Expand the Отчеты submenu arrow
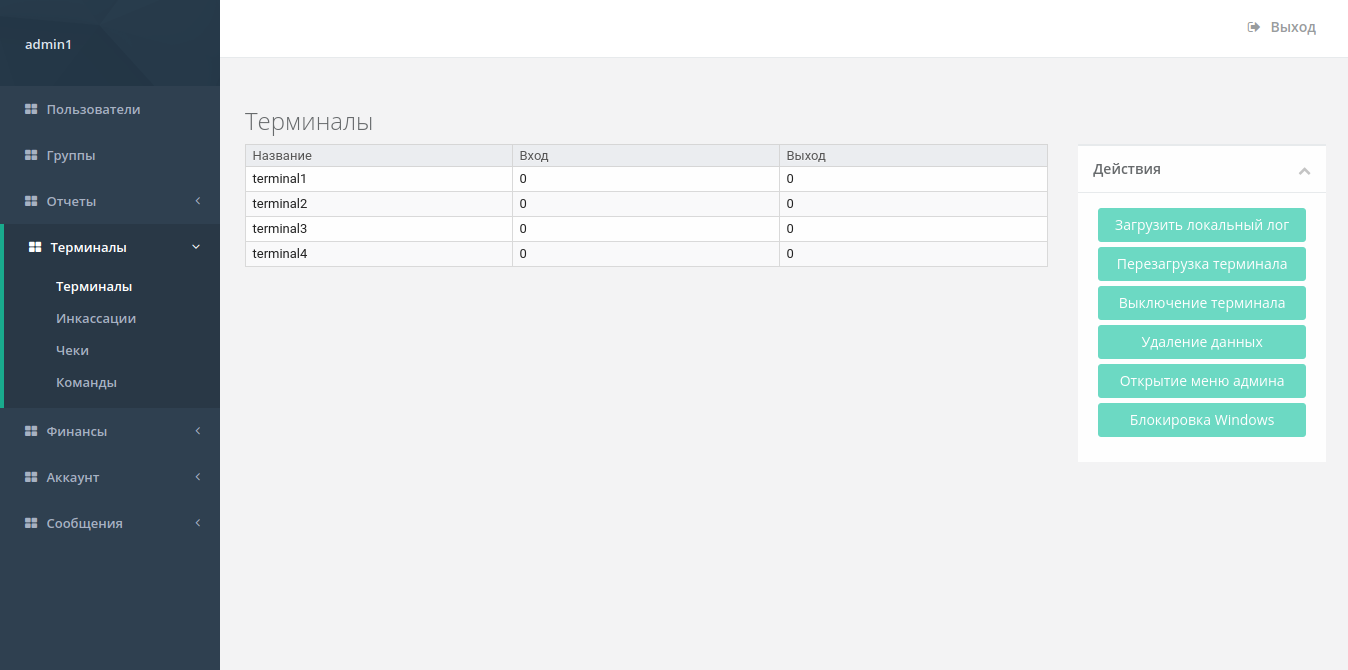The height and width of the screenshot is (670, 1348). click(198, 201)
